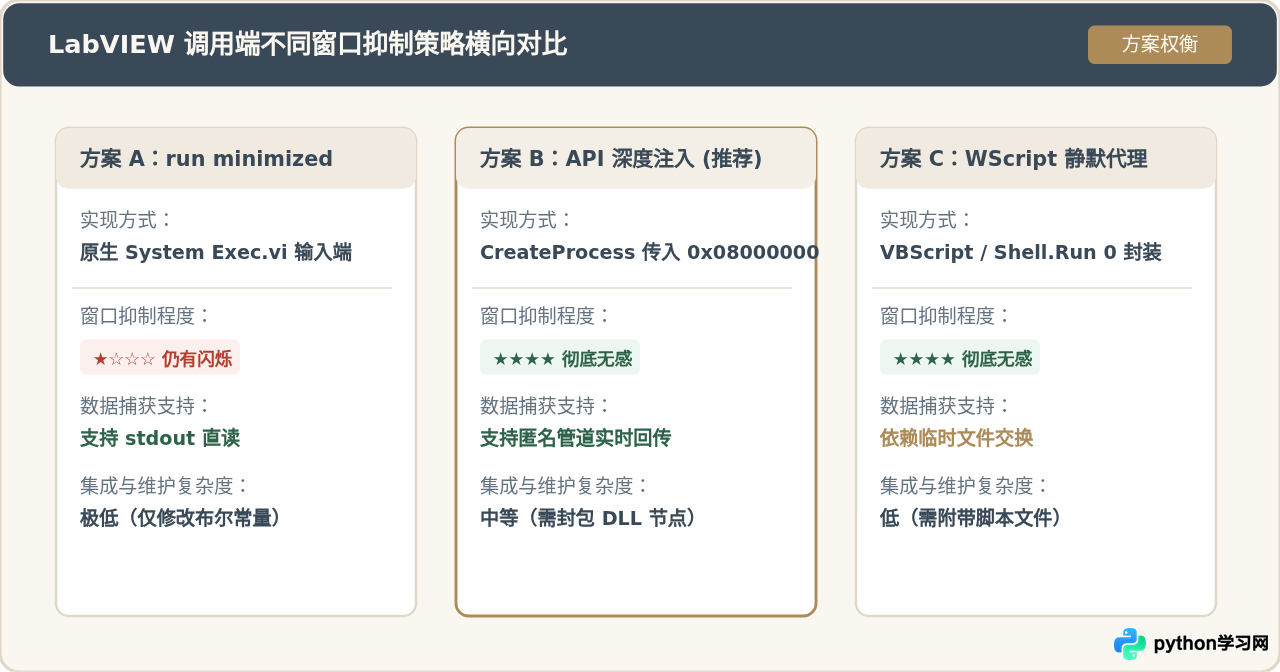
Task: Click the title LabVIEW 调用端不同窗口抑制策略横向对比
Action: [x=308, y=45]
